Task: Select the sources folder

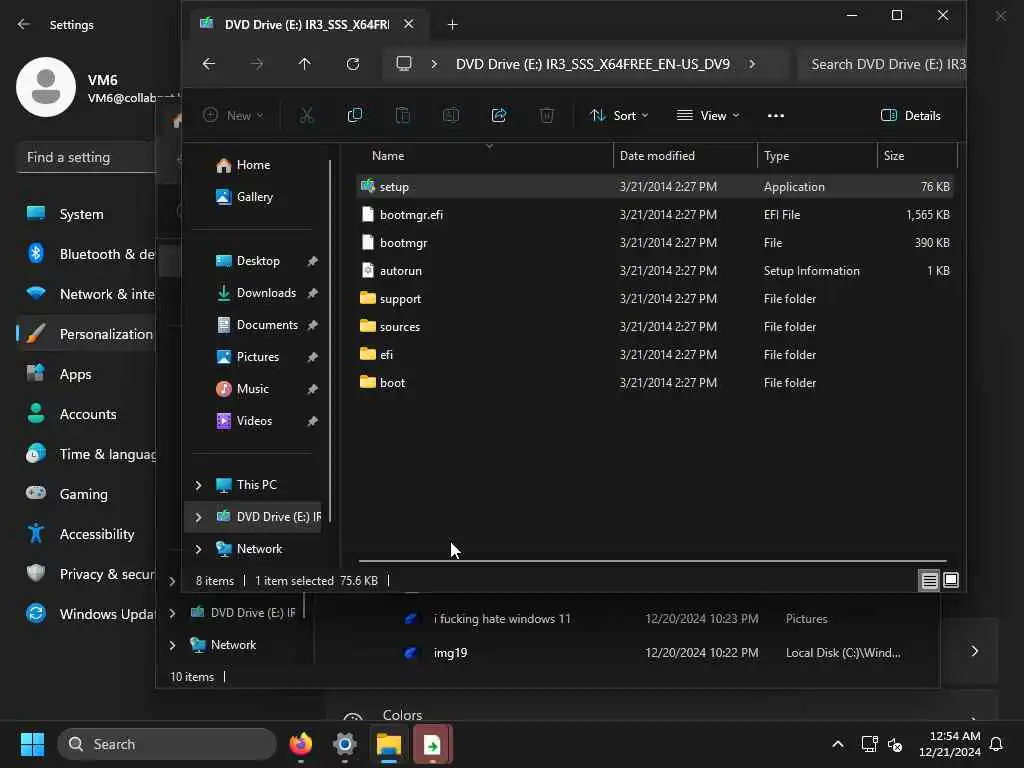Action: click(x=655, y=327)
